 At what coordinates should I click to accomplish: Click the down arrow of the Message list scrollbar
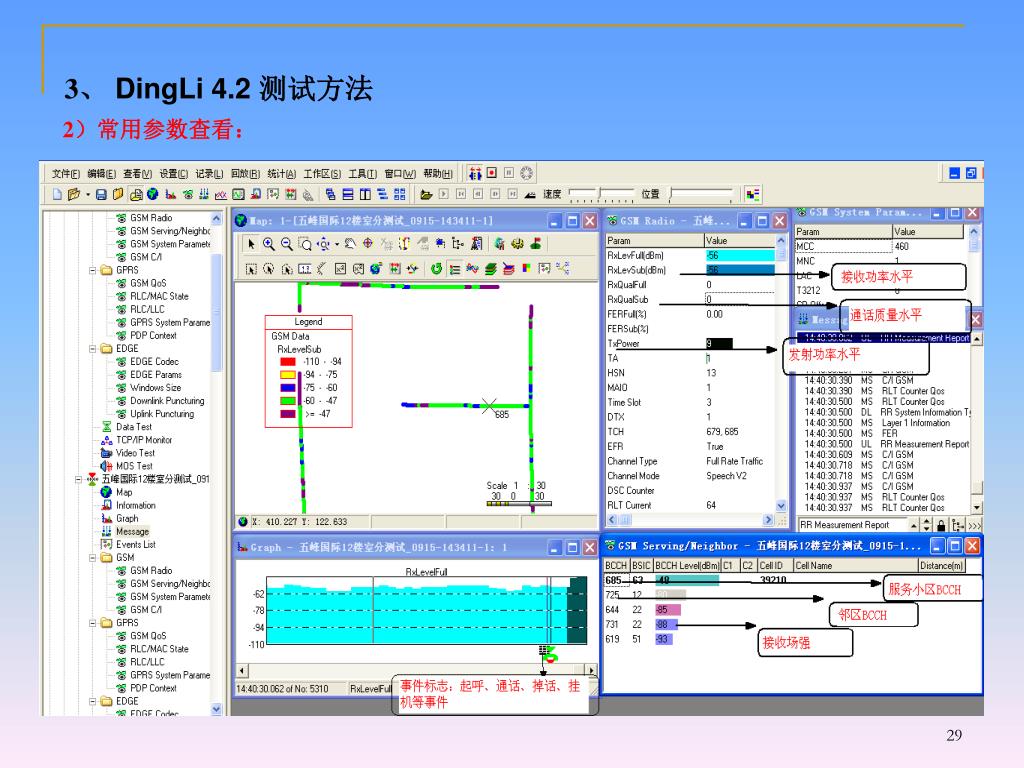pyautogui.click(x=977, y=507)
